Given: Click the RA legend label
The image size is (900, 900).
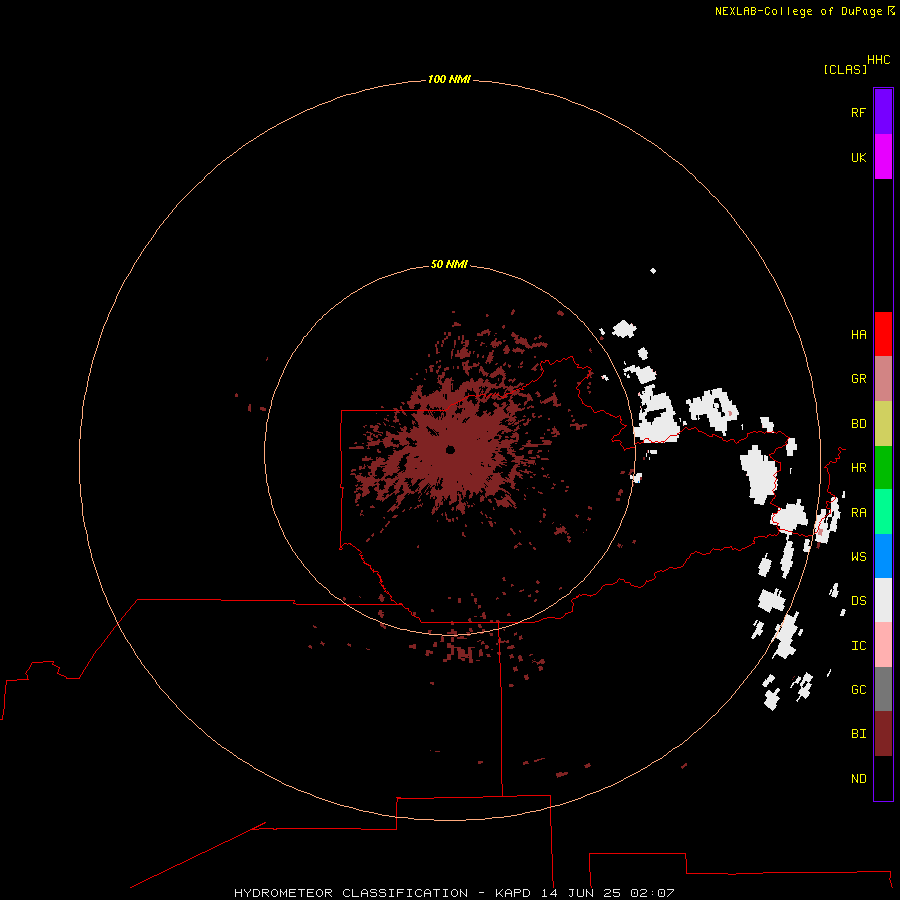Looking at the screenshot, I should pyautogui.click(x=858, y=513).
